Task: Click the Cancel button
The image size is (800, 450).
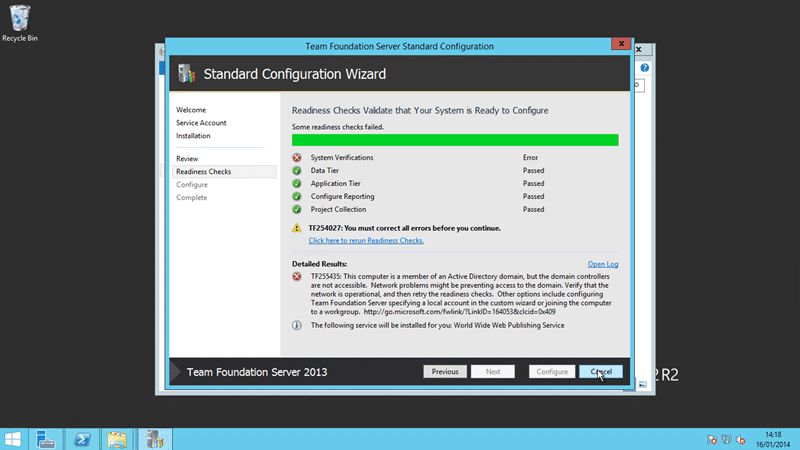Action: pos(601,371)
